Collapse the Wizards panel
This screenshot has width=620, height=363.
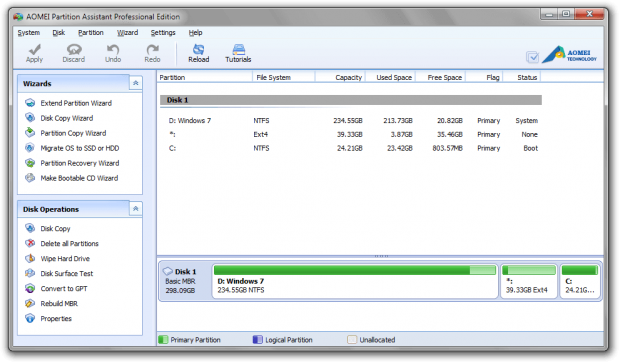136,83
